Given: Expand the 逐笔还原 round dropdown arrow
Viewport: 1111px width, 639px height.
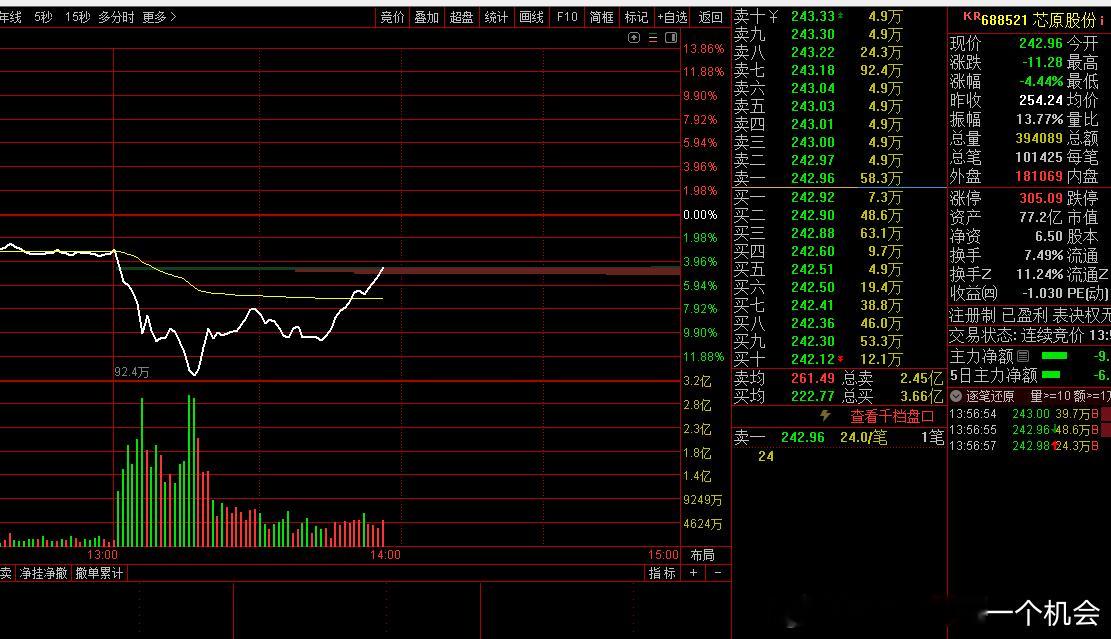Looking at the screenshot, I should click(956, 396).
